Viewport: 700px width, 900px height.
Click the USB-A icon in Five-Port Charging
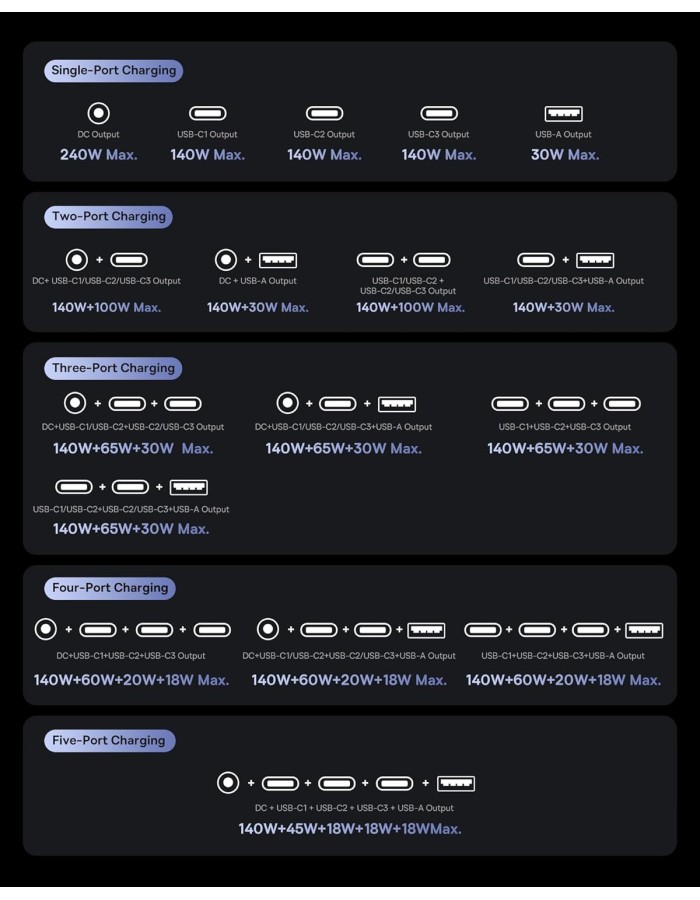coord(456,783)
